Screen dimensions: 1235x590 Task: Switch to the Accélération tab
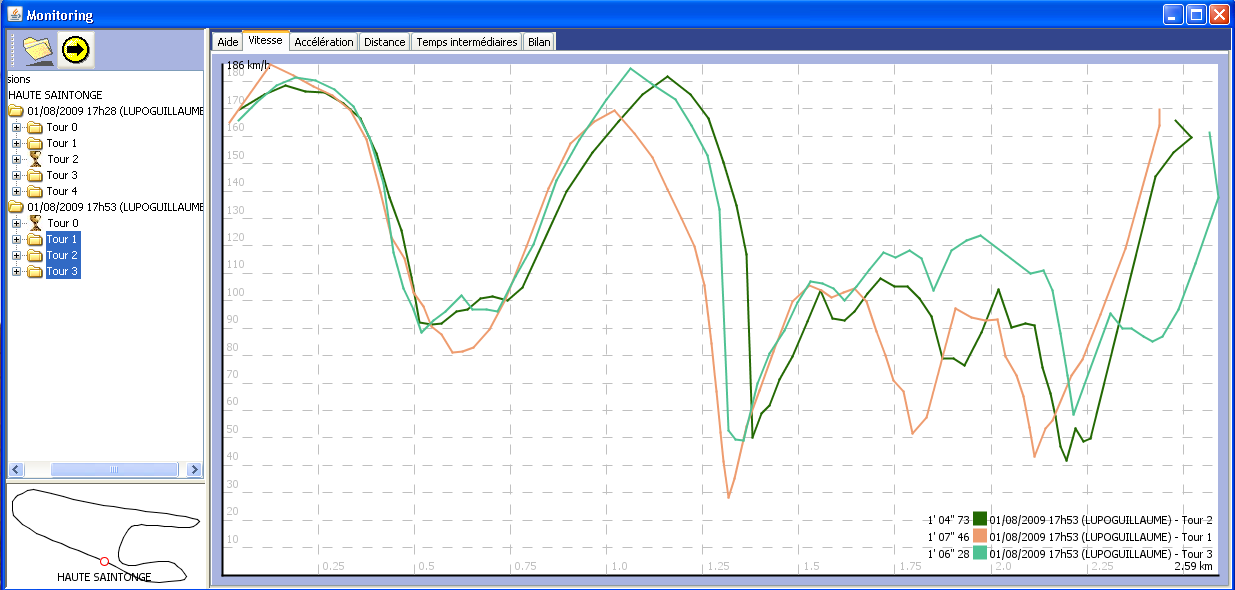(x=324, y=42)
